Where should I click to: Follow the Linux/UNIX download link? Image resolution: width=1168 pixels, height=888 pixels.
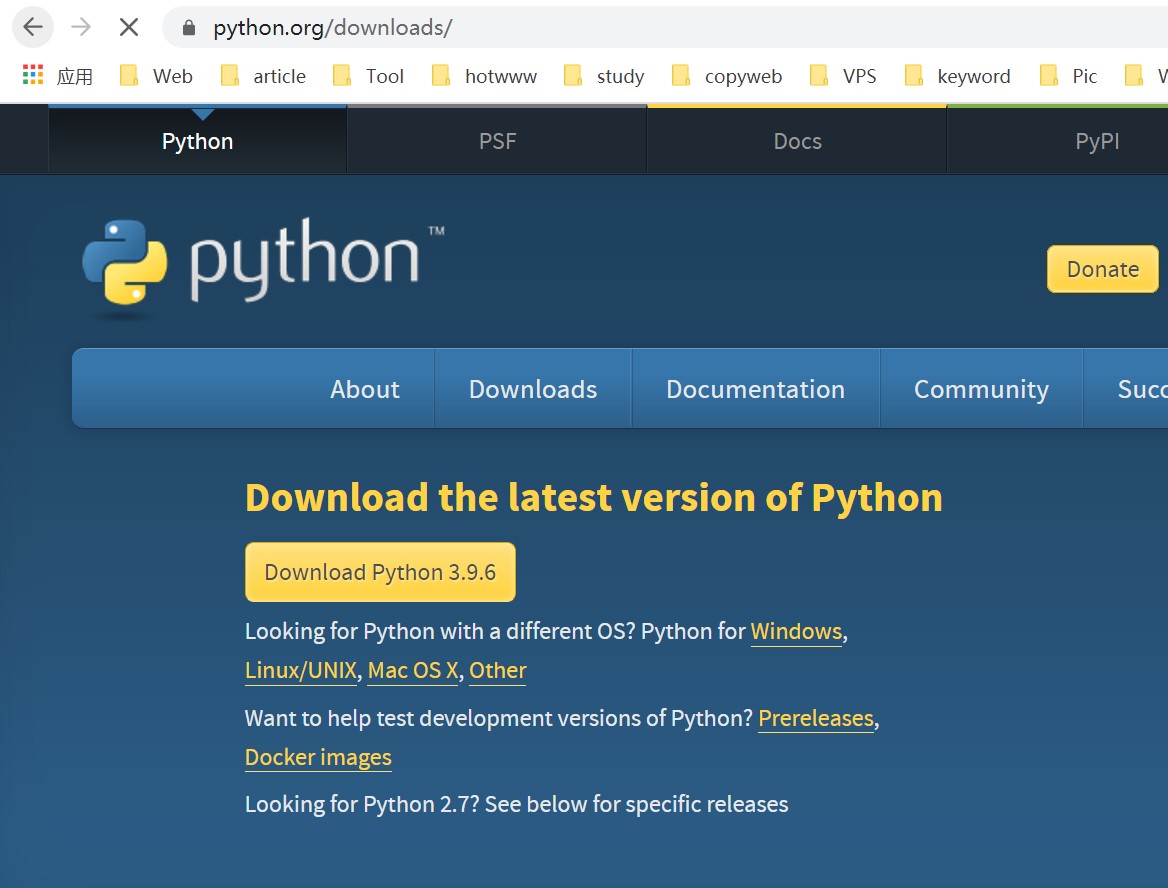pos(301,670)
